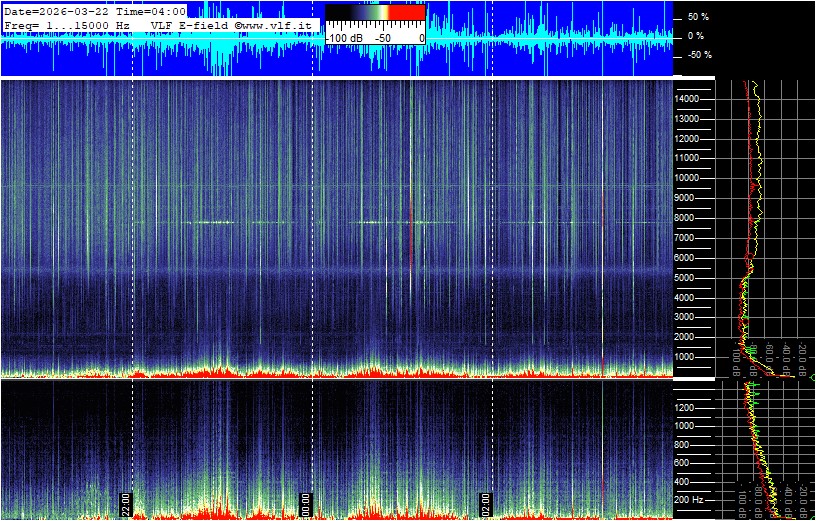The height and width of the screenshot is (521, 816).
Task: Select the 0 % amplitude axis label
Action: point(697,36)
